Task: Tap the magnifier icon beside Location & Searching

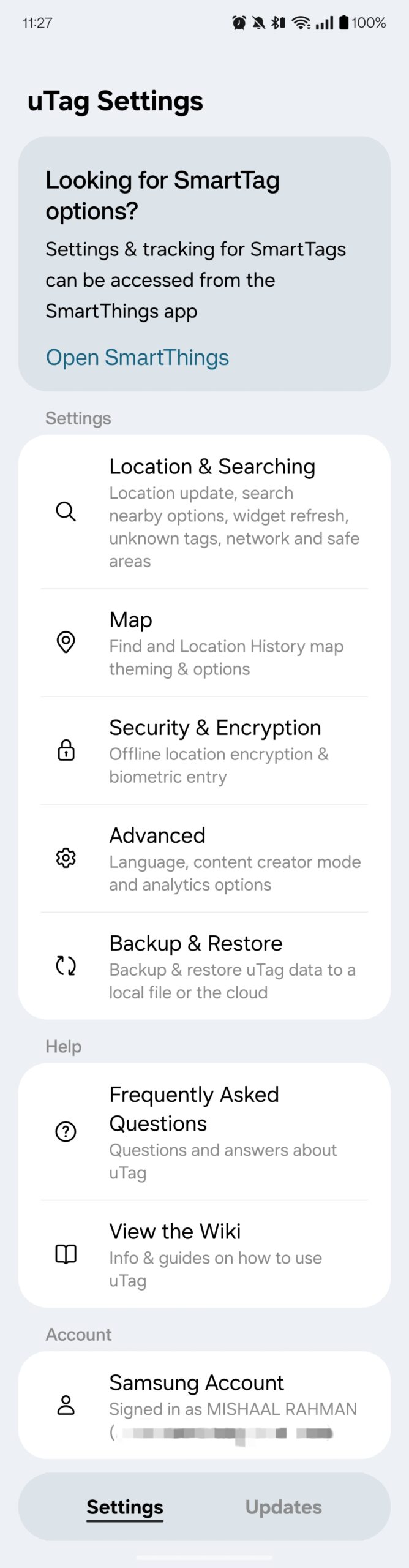Action: tap(66, 511)
